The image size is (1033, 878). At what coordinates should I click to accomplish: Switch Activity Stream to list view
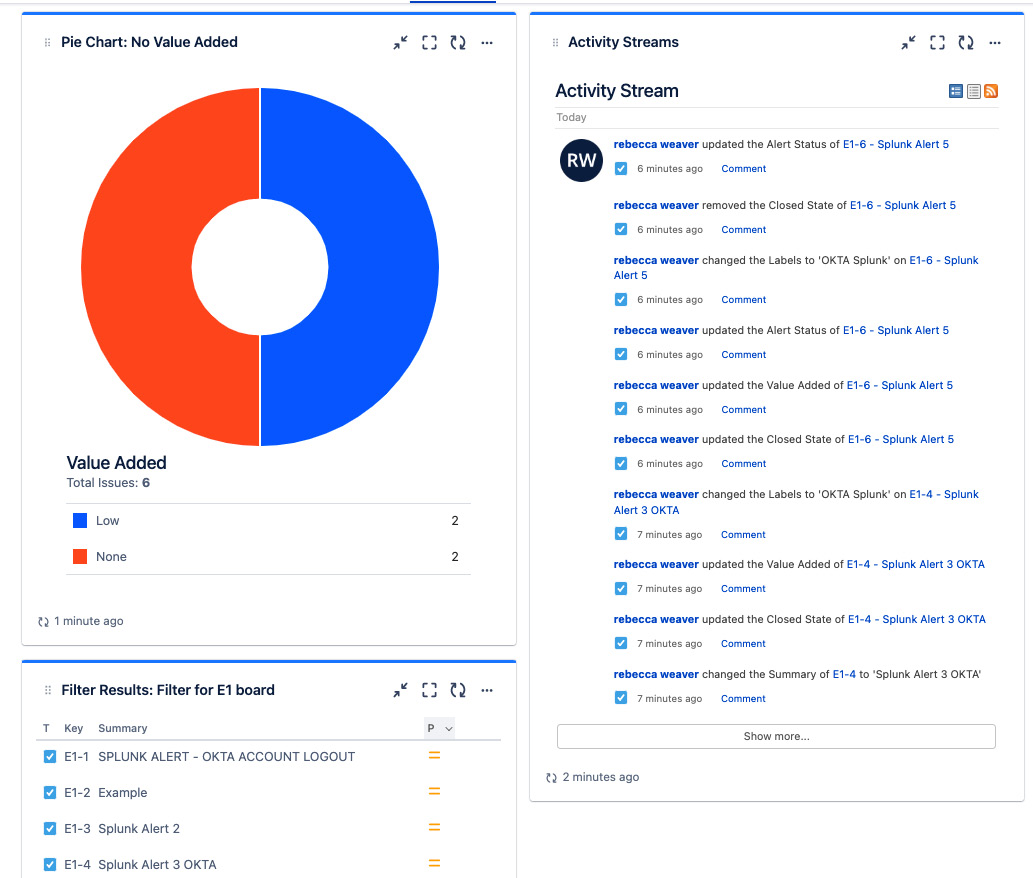[x=974, y=91]
